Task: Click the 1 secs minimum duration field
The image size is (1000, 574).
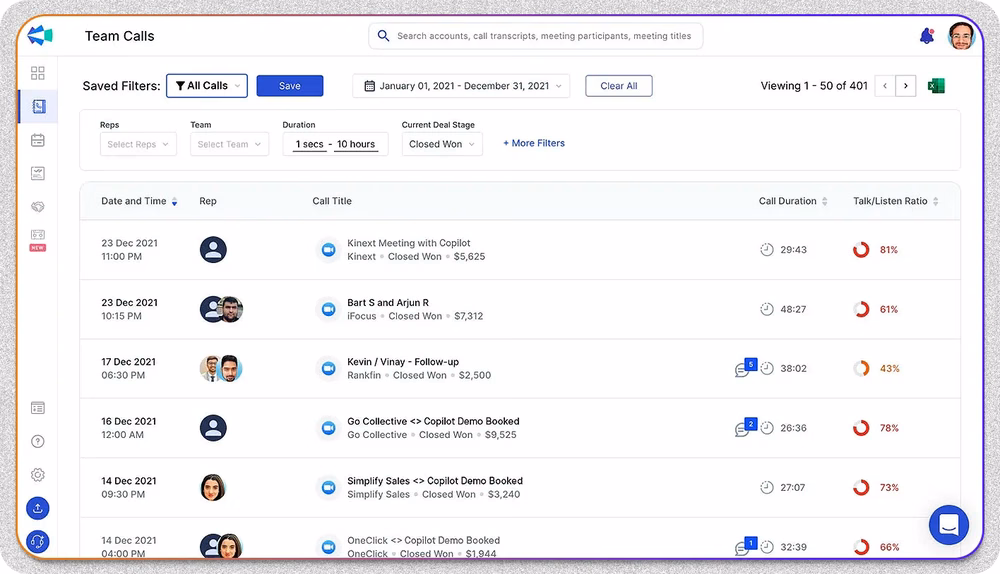Action: click(x=309, y=144)
